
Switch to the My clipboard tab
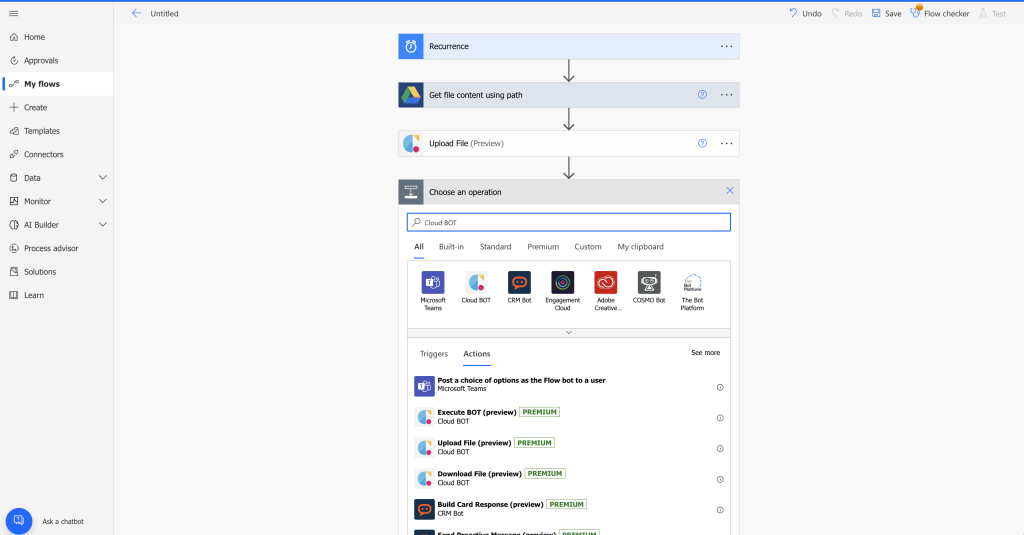coord(641,247)
